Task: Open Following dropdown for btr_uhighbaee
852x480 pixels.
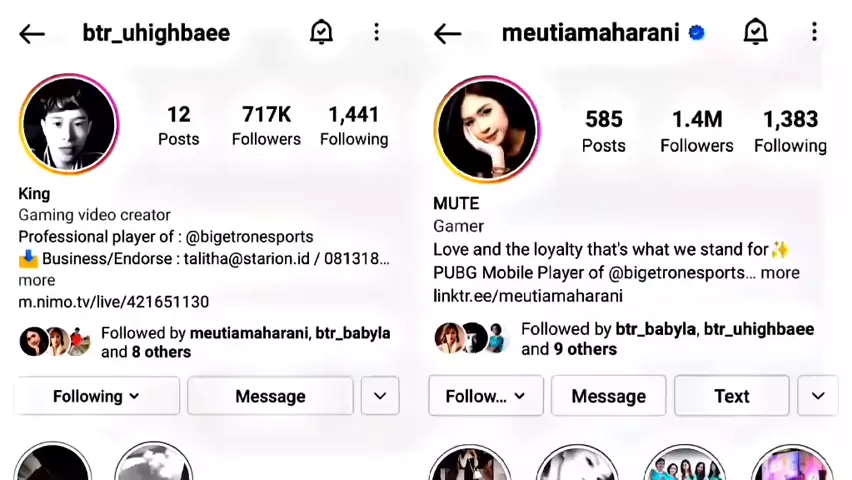Action: 97,396
